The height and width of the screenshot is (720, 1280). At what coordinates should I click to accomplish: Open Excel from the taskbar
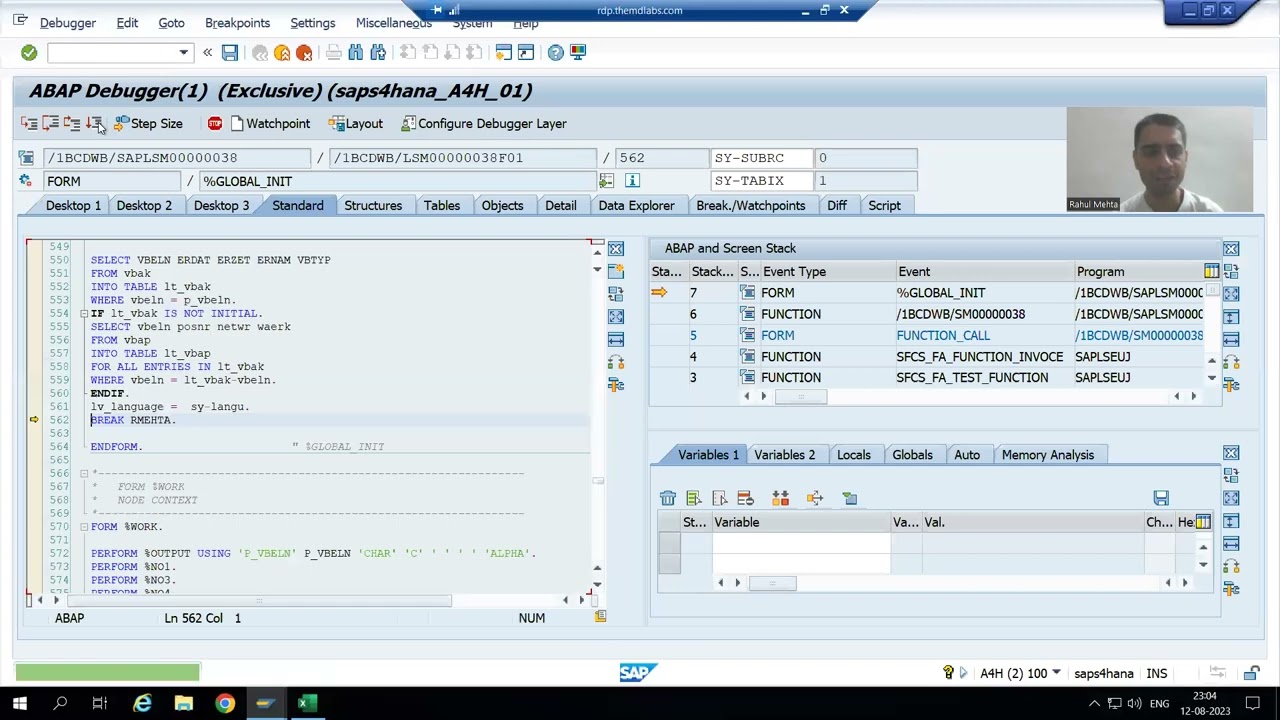(306, 704)
